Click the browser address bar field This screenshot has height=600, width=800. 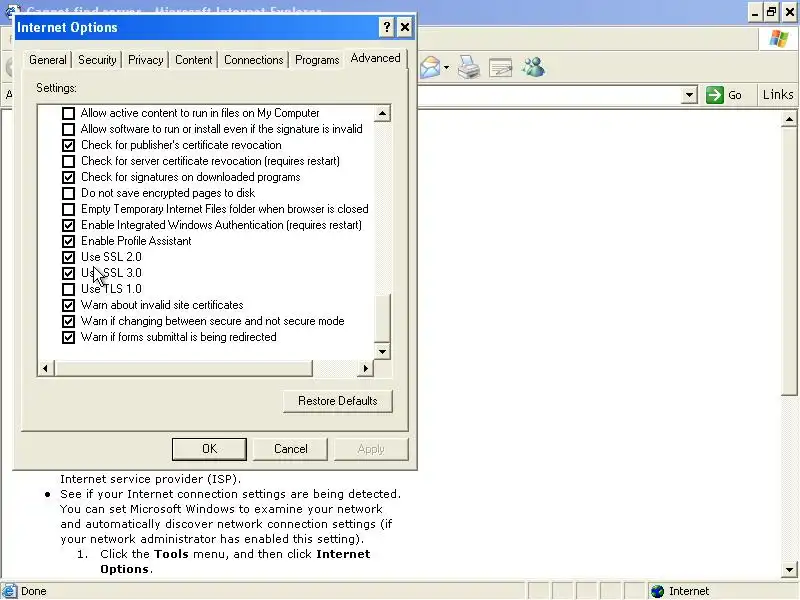(x=548, y=95)
